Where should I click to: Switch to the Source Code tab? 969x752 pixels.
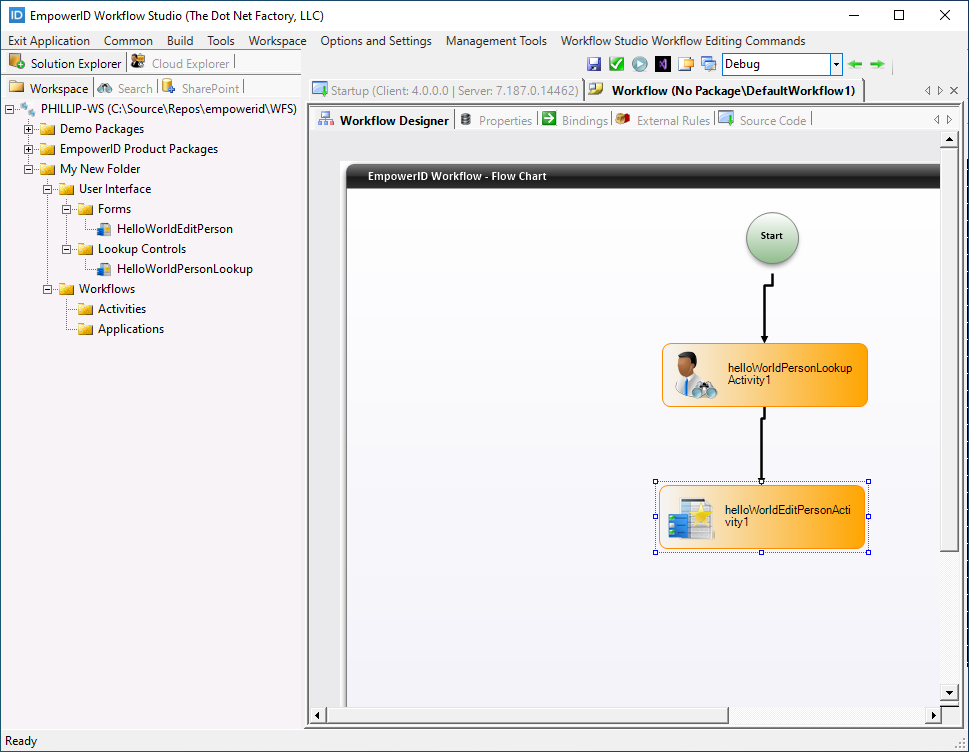point(772,120)
